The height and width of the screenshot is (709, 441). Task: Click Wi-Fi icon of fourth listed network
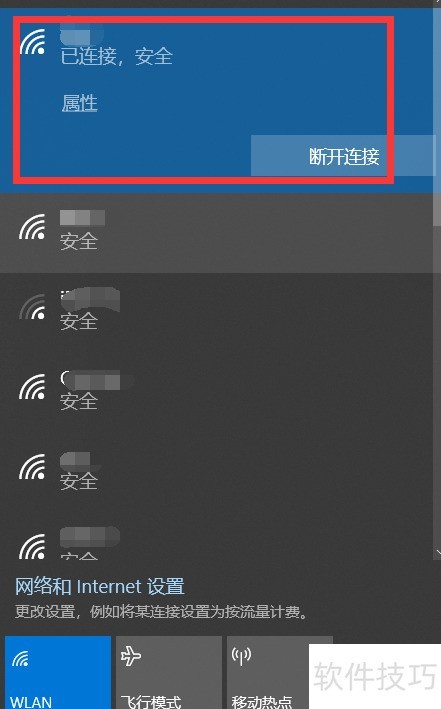[32, 387]
